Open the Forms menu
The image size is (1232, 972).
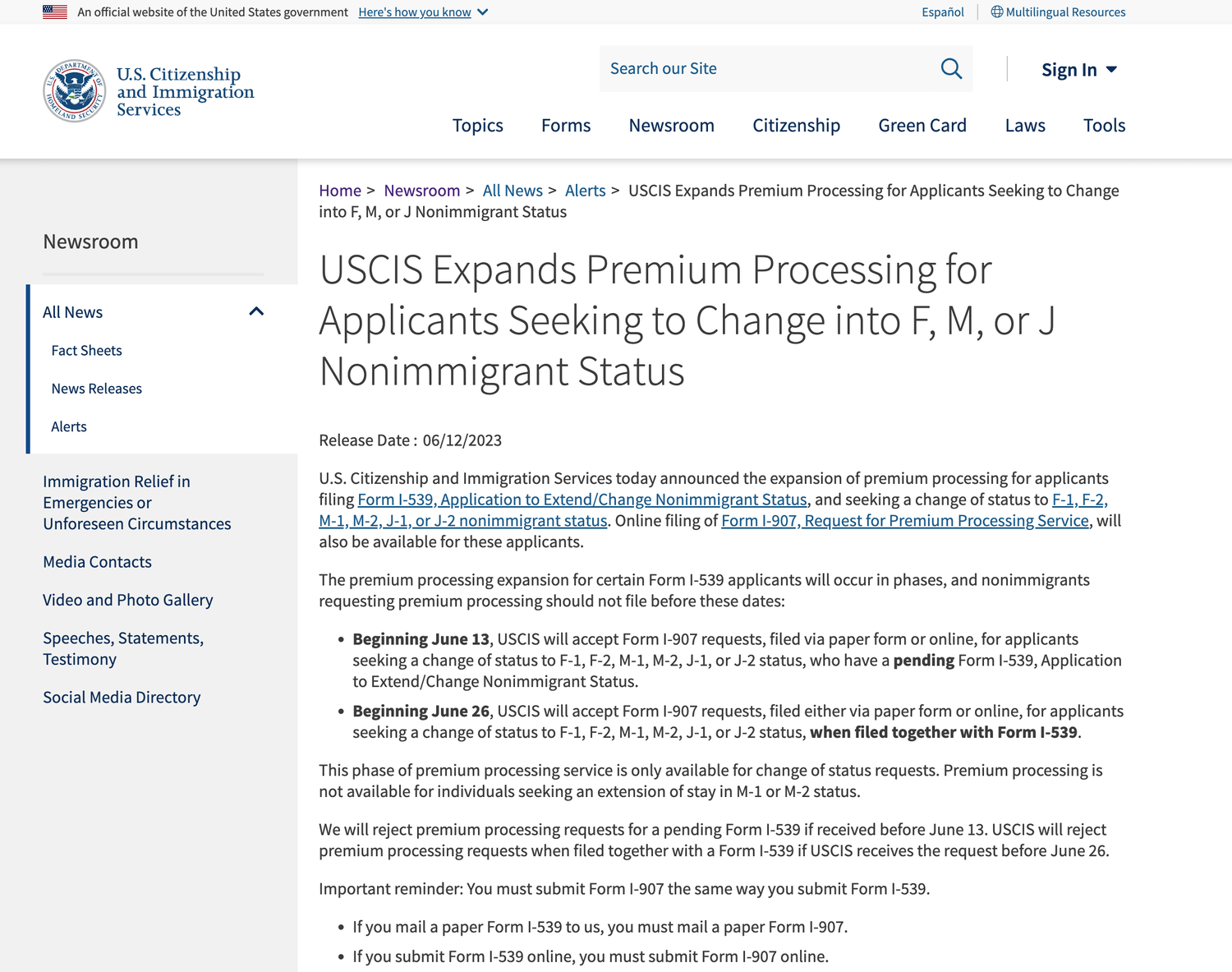[566, 126]
